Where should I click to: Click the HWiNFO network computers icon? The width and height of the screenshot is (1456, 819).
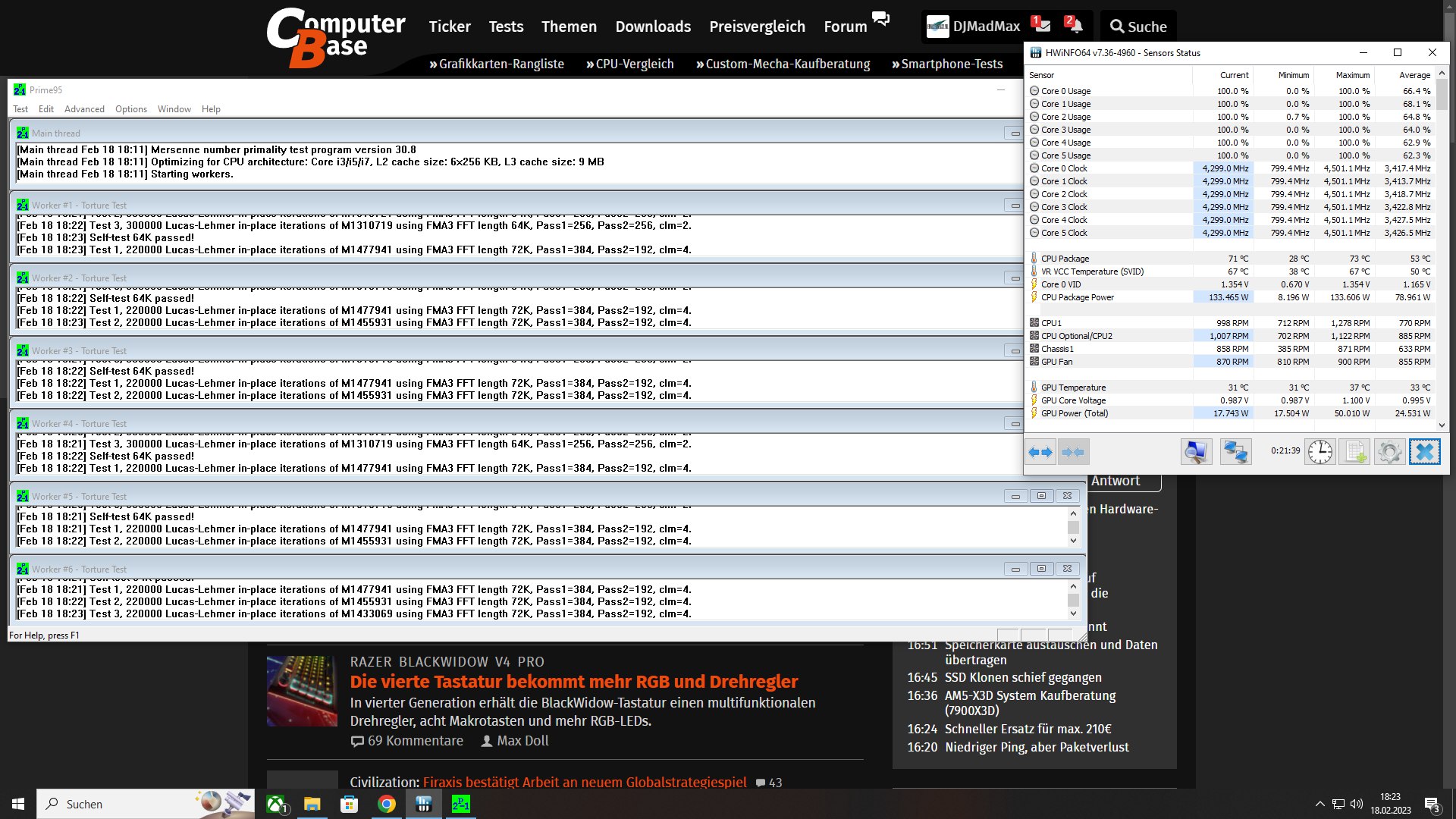pos(1235,453)
